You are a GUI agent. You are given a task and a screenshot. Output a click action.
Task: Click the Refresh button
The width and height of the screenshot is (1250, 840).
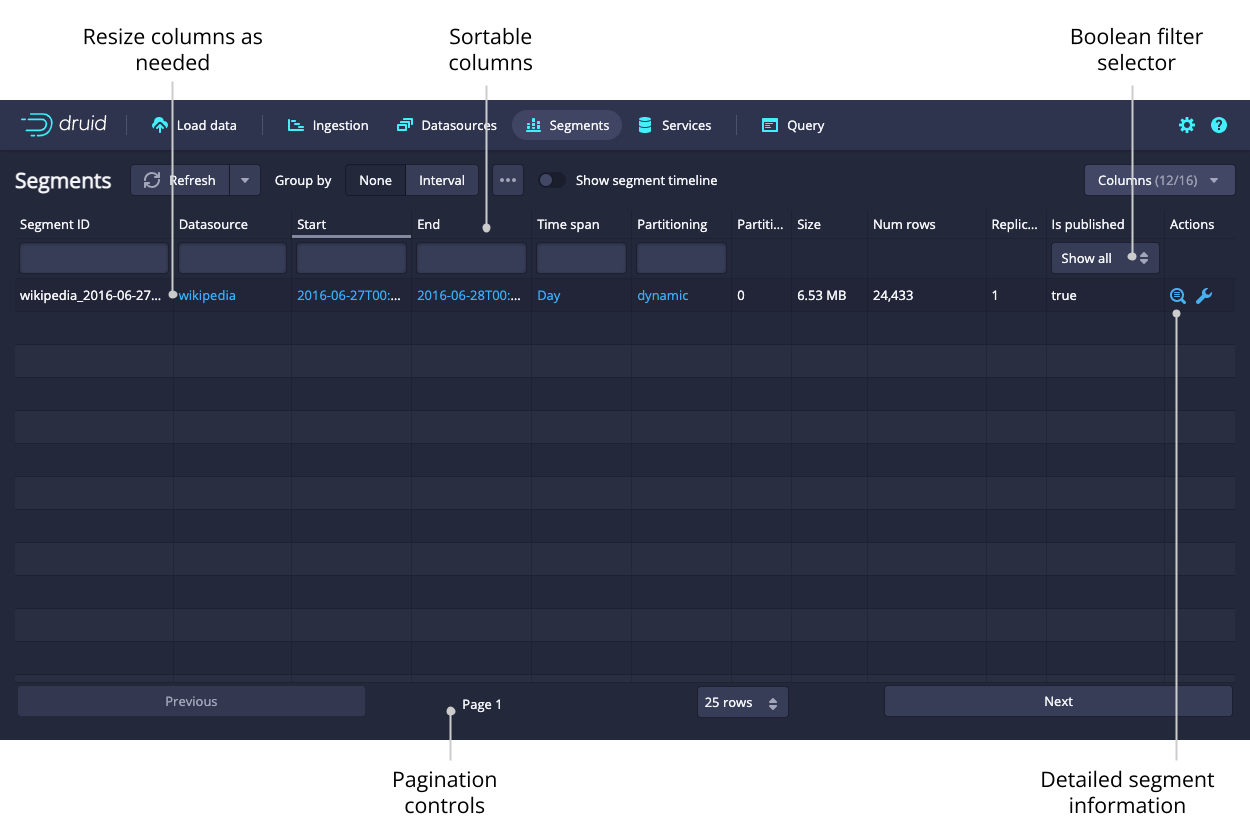[181, 180]
